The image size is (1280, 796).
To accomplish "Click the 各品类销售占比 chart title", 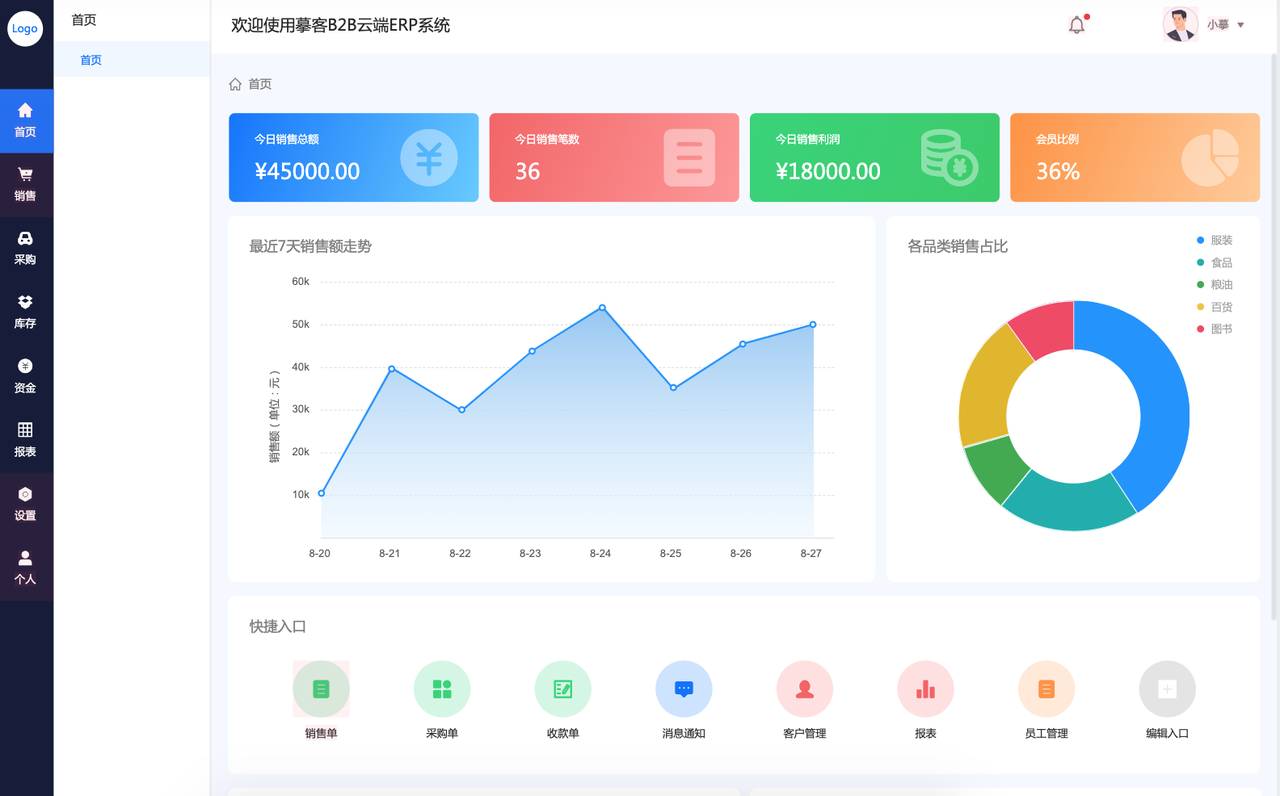I will tap(957, 246).
